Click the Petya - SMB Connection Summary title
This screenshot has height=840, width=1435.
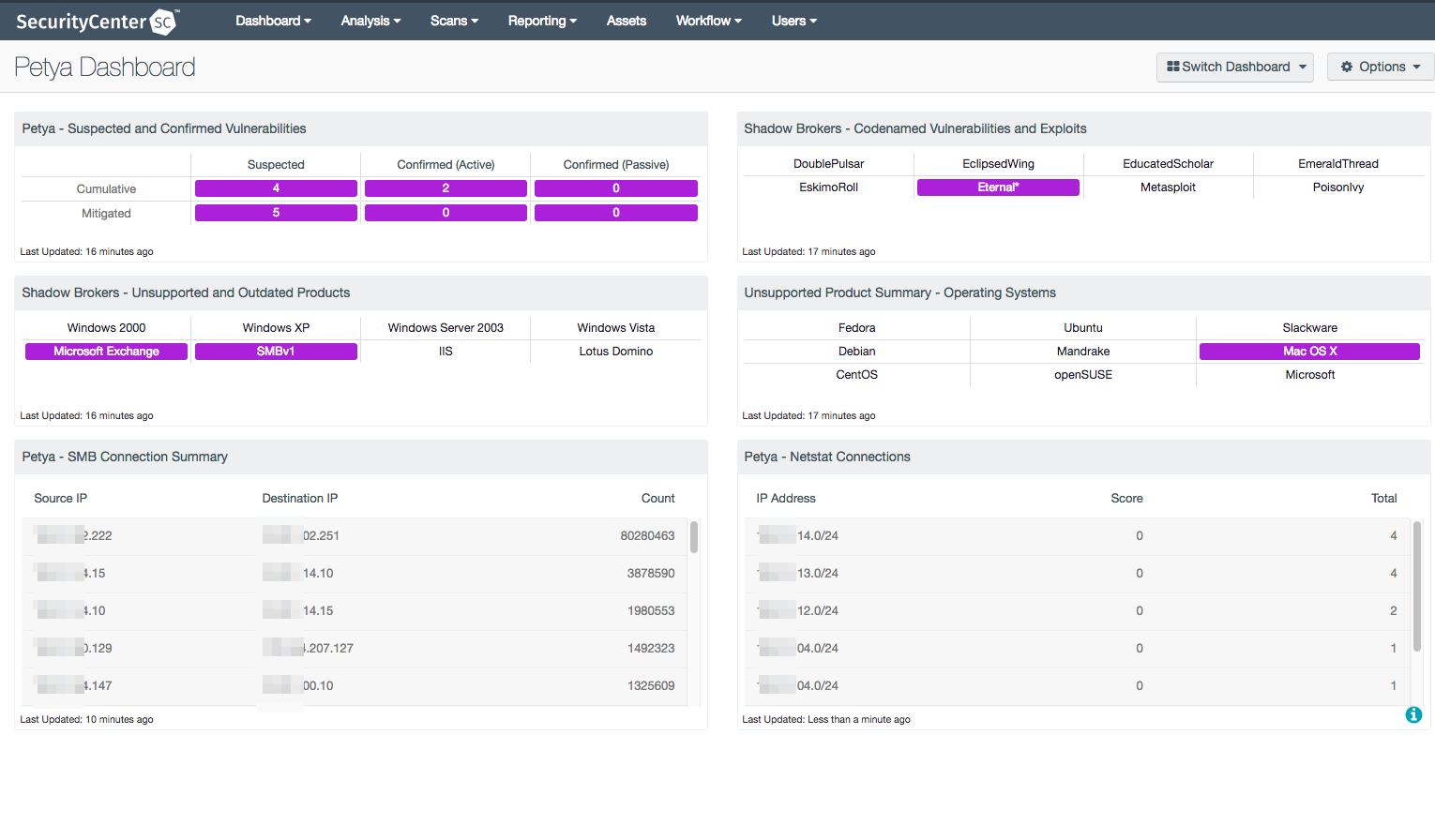[125, 457]
